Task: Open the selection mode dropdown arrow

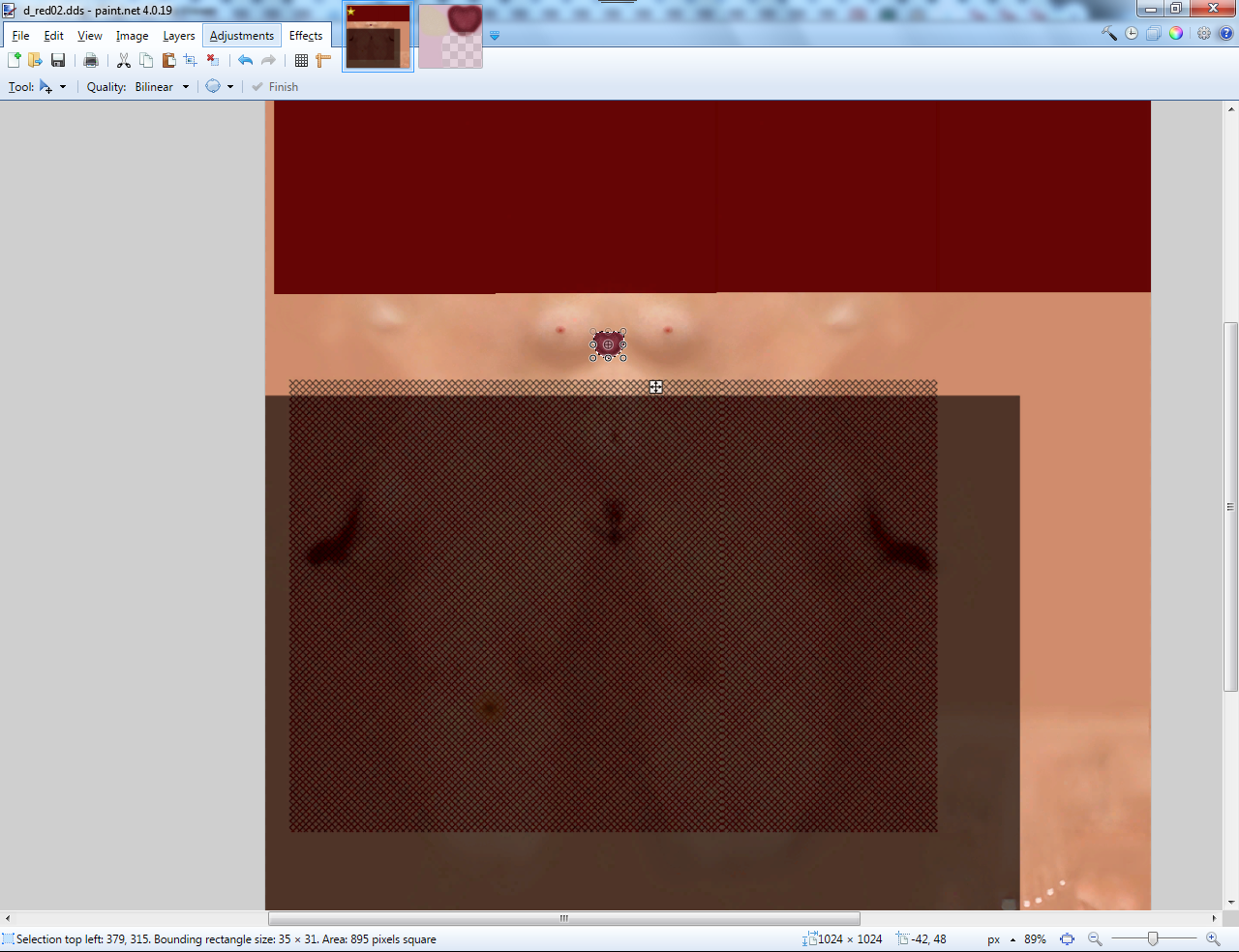Action: tap(230, 87)
